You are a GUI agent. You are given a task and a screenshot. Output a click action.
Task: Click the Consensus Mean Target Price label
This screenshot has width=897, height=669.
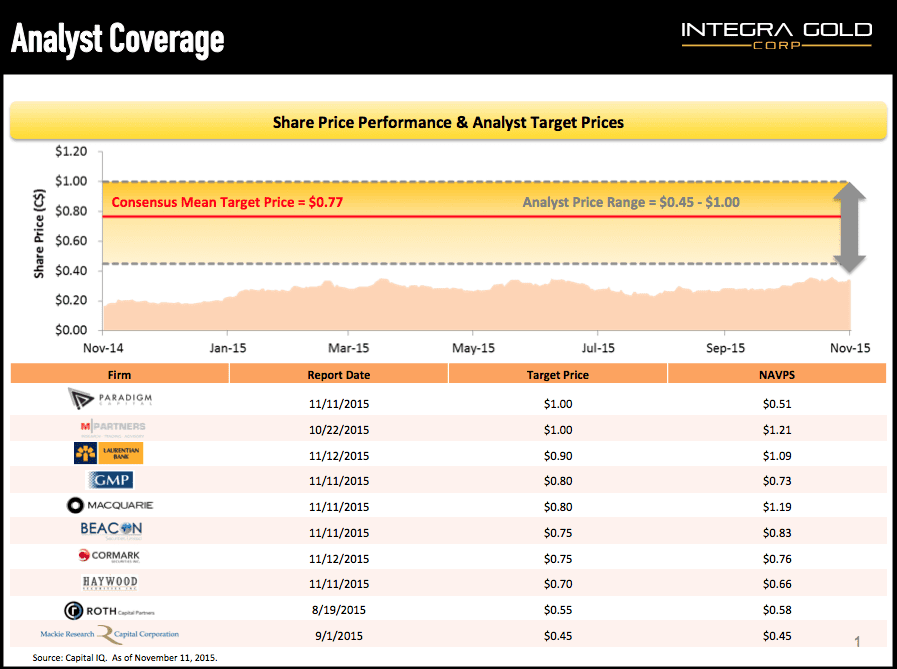click(227, 202)
